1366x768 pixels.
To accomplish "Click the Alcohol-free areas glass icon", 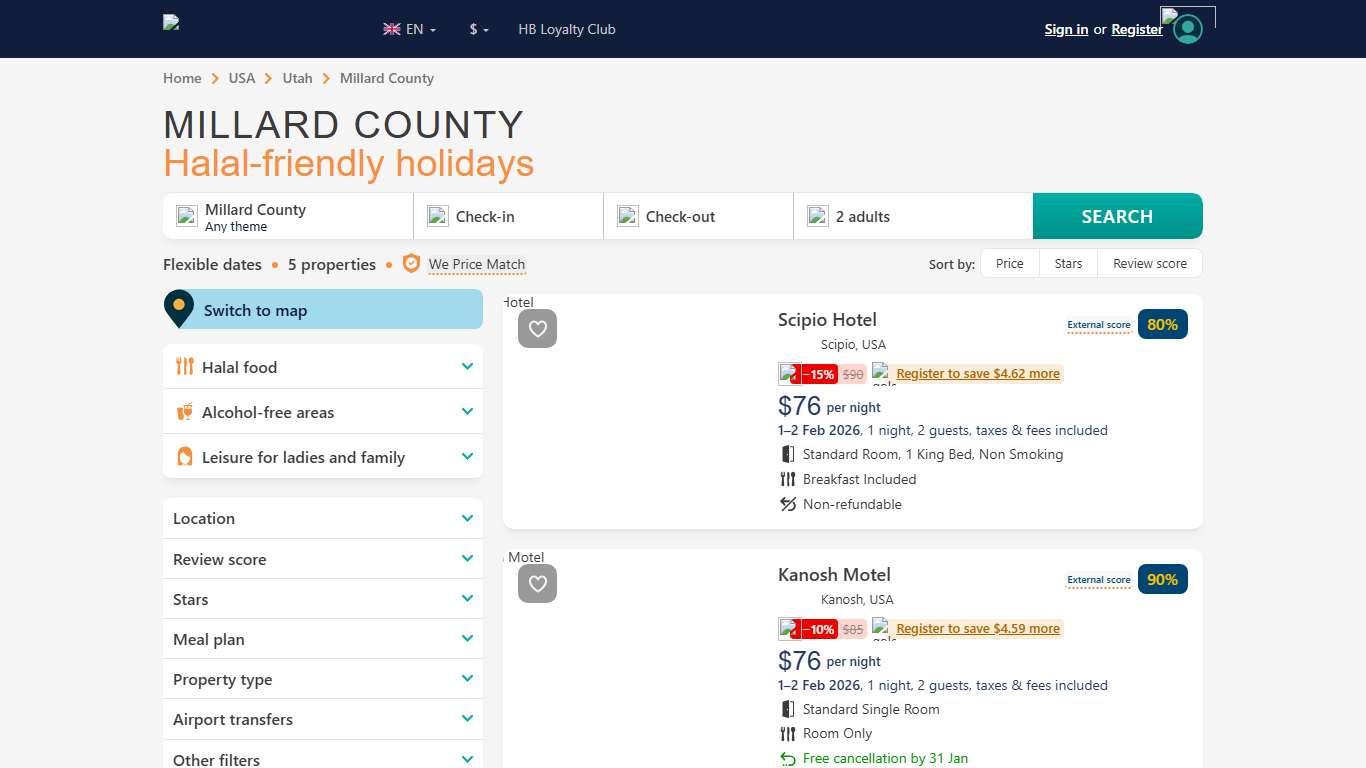I will point(185,412).
